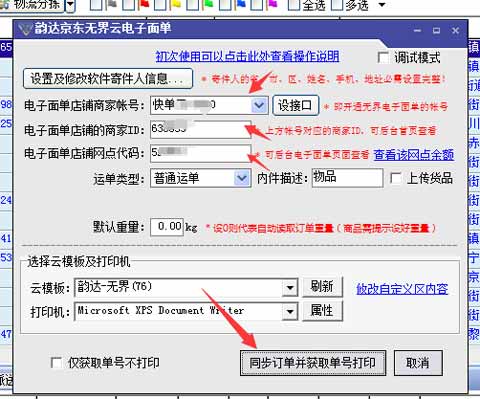480x399 pixels.
Task: Click 同步订单并获取单号打印 button
Action: pos(313,363)
